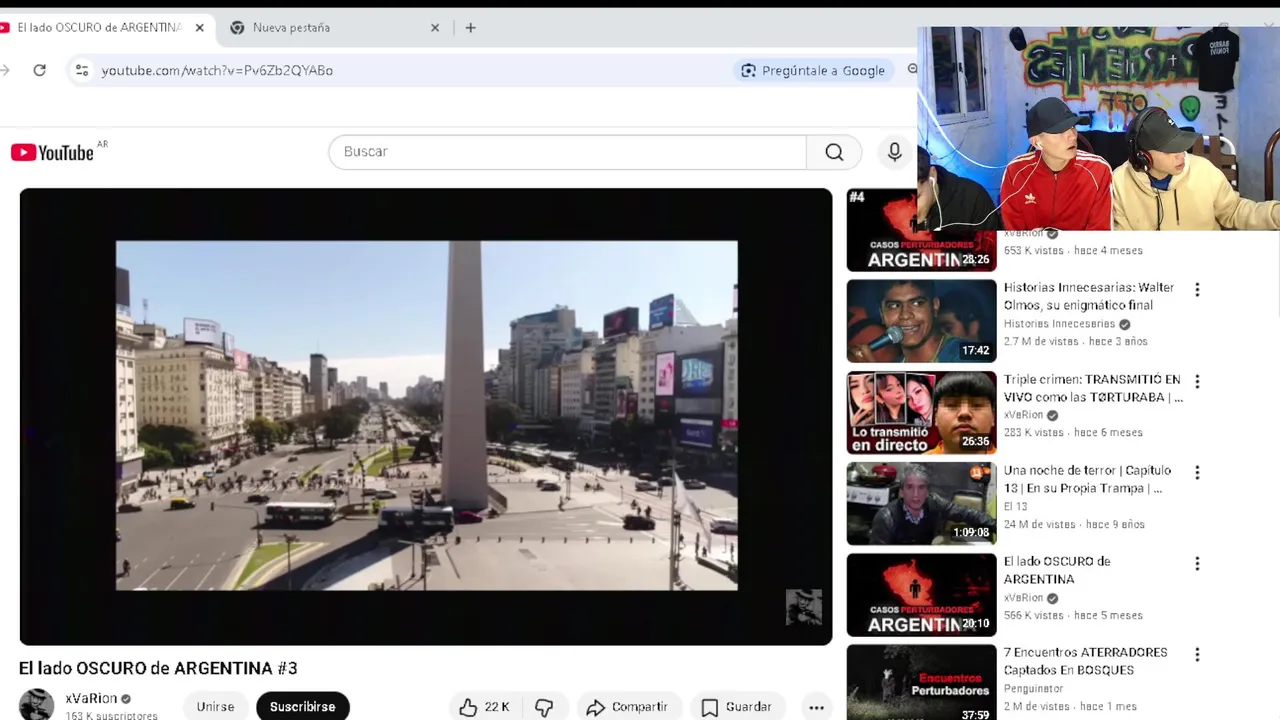Click the main video player
1280x720 pixels.
click(426, 416)
